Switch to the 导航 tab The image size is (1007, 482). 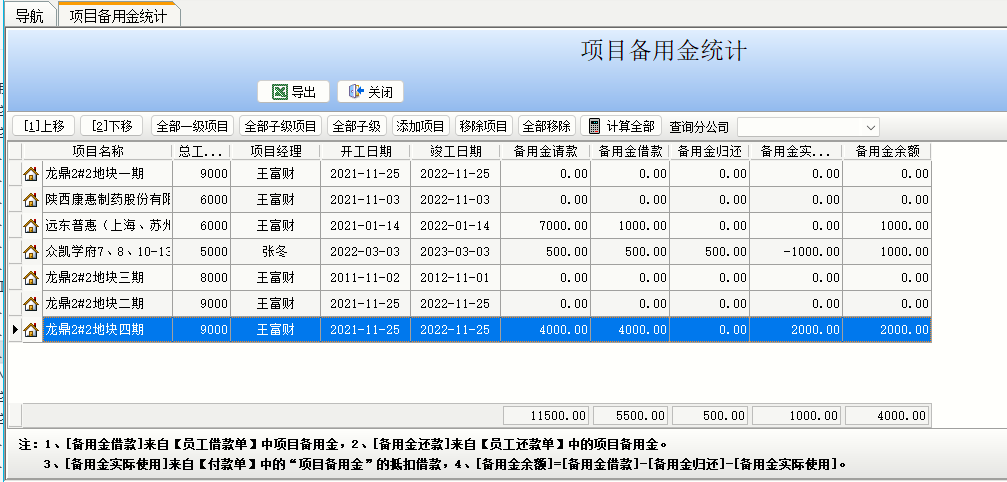point(29,16)
